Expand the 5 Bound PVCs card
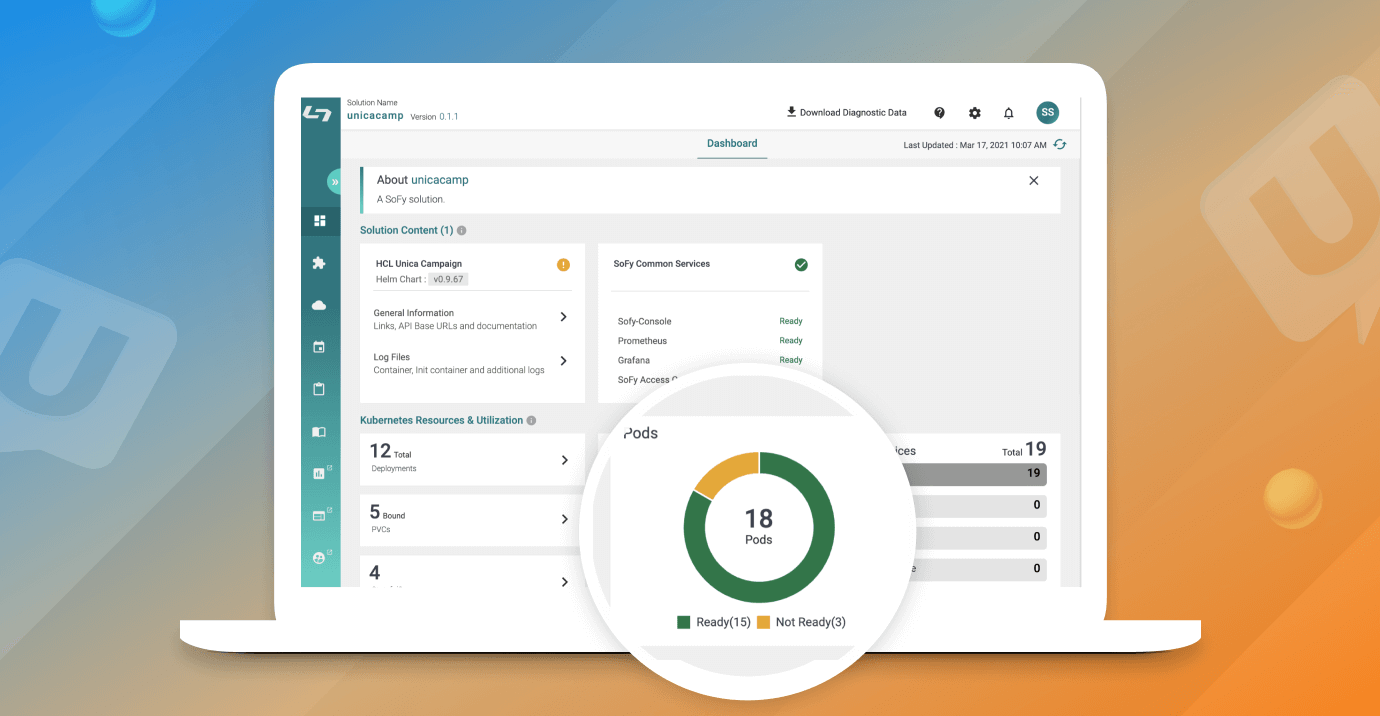 [472, 520]
